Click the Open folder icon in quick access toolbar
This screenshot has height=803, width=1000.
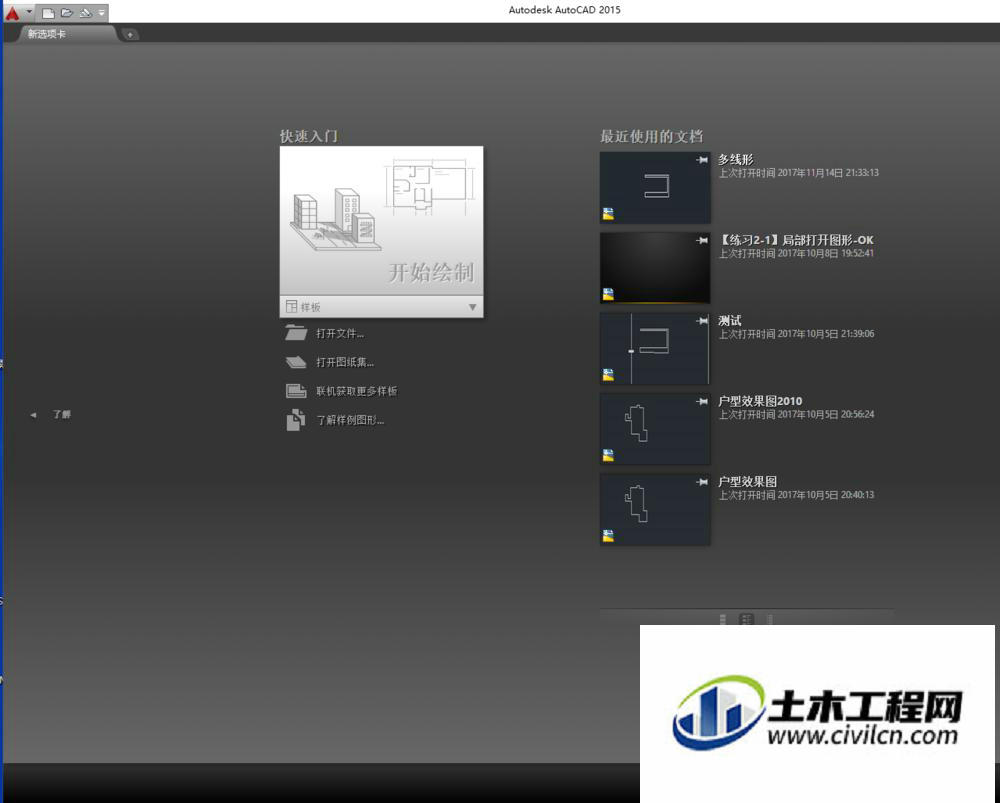point(67,13)
